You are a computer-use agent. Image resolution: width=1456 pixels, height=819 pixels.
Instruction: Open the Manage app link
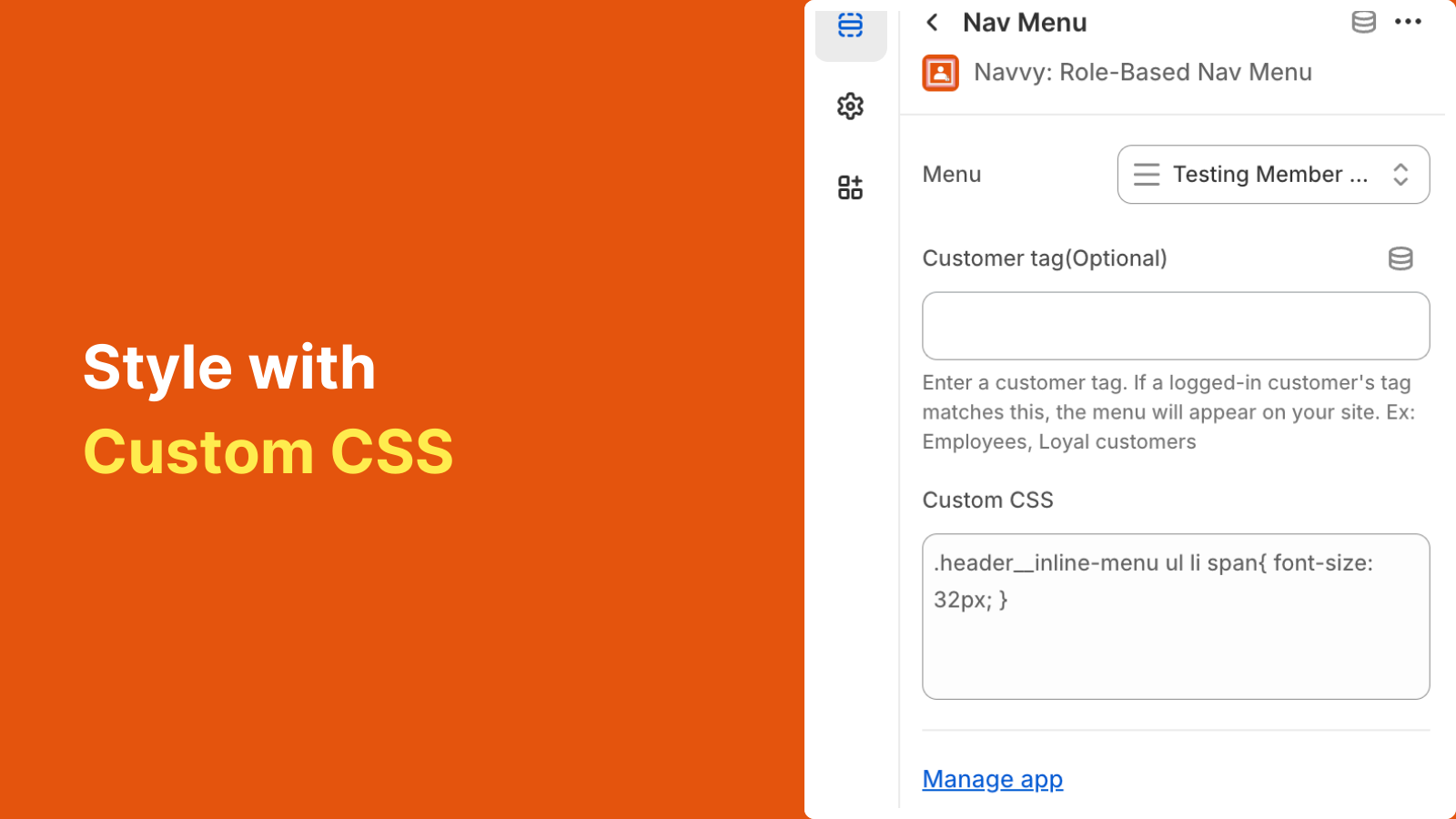[992, 779]
